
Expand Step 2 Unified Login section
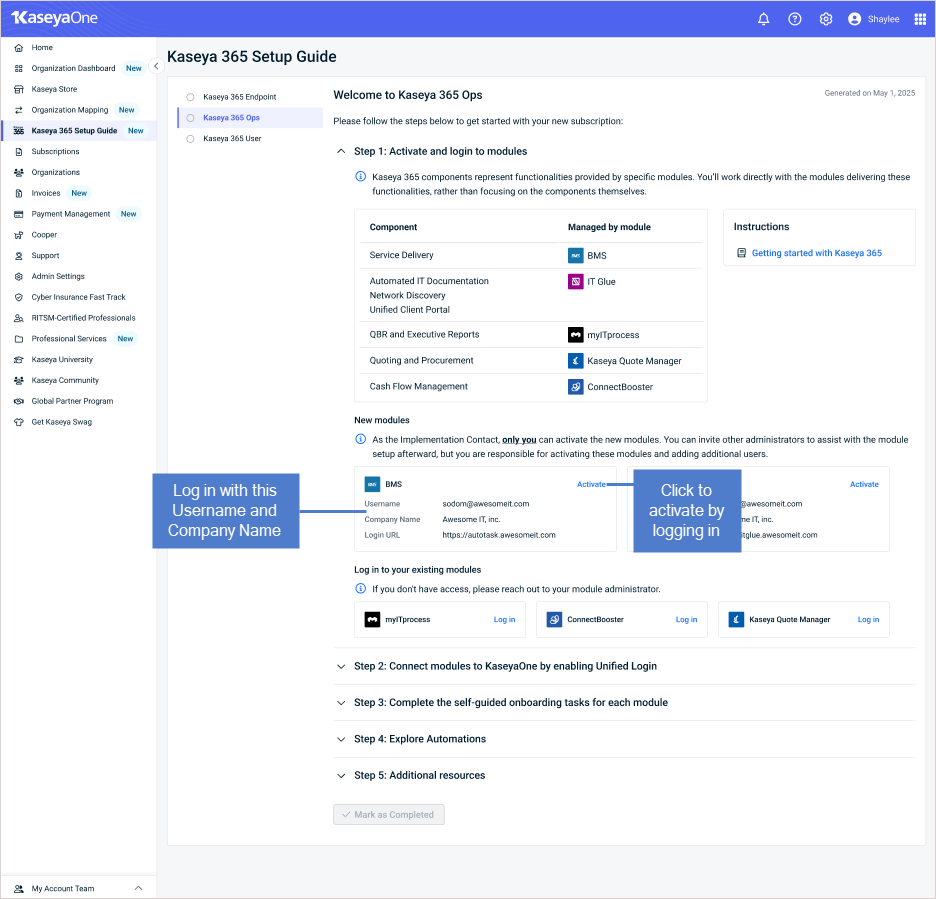[x=341, y=667]
